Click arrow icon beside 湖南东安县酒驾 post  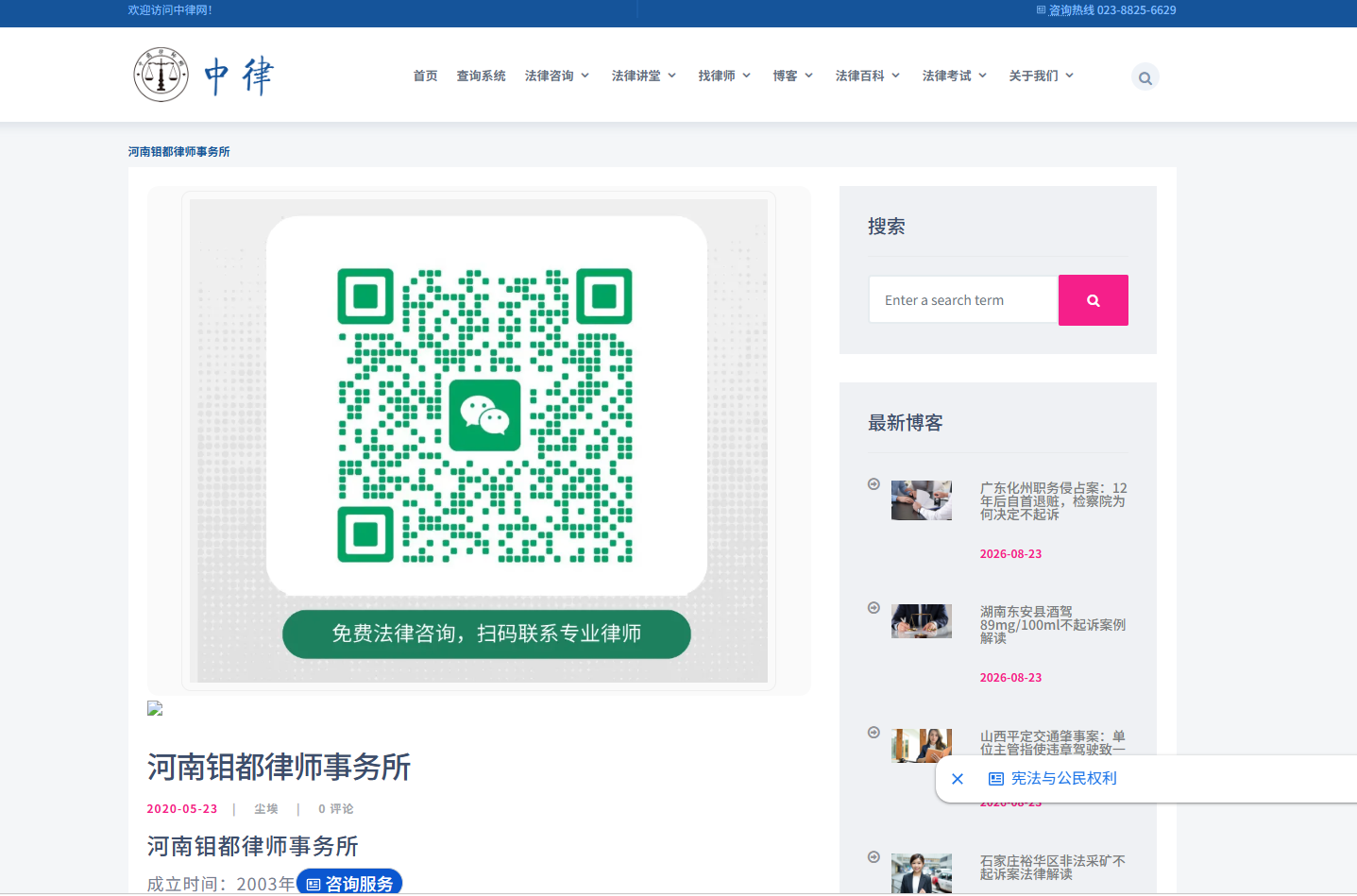874,608
